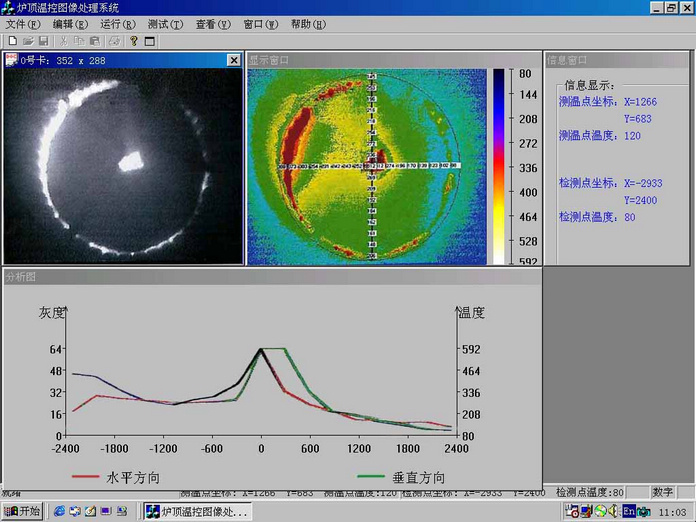
Task: Close the 0号卡 camera image window
Action: point(233,60)
